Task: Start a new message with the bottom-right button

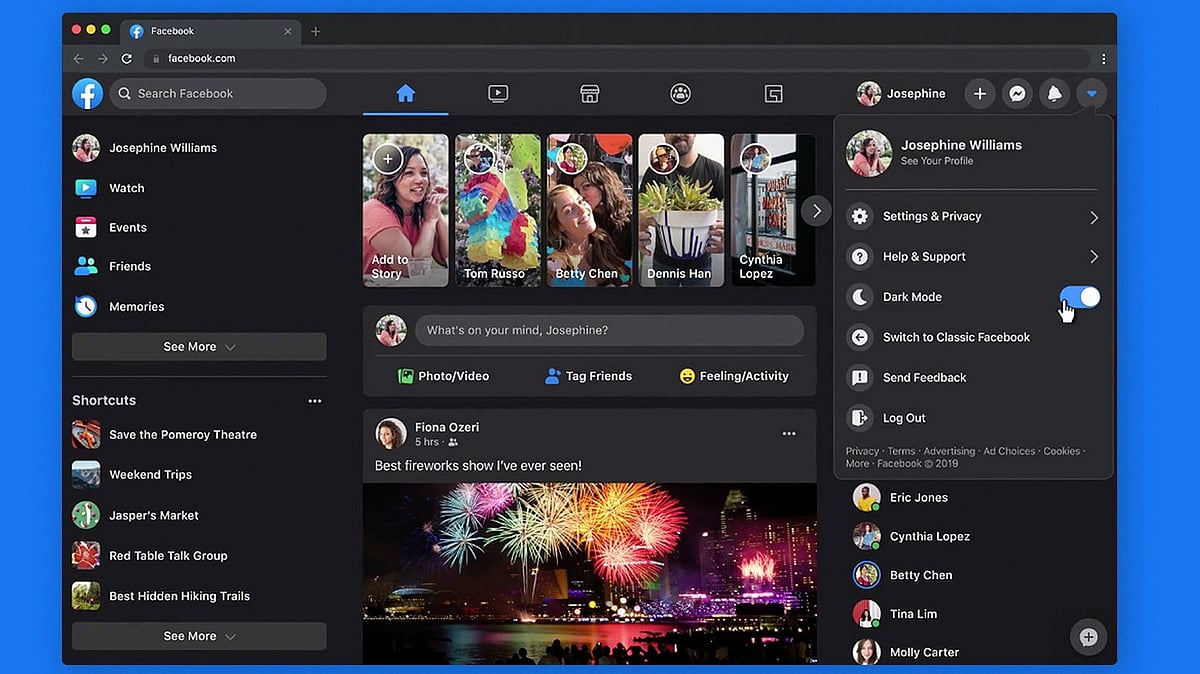Action: 1088,636
